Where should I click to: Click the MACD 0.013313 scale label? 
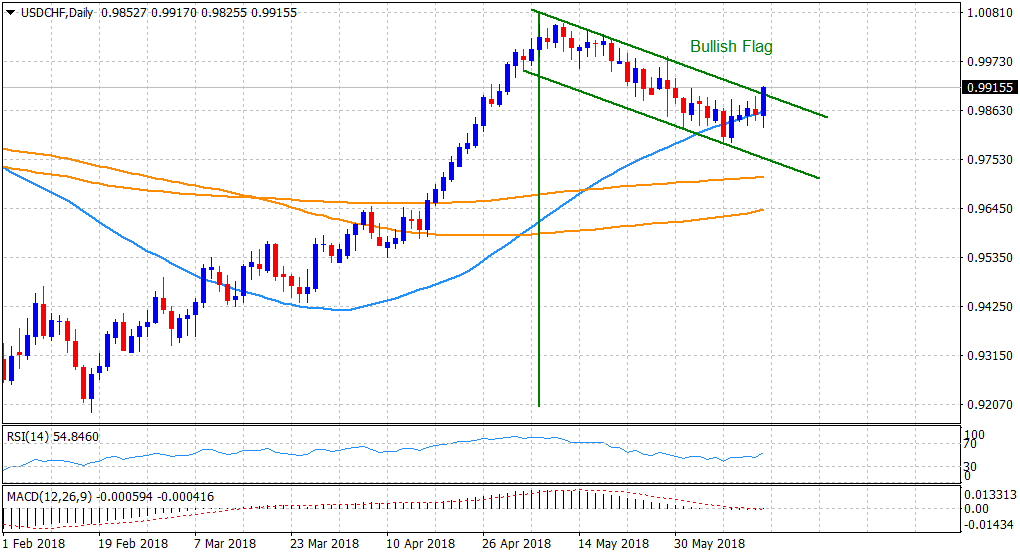[990, 494]
